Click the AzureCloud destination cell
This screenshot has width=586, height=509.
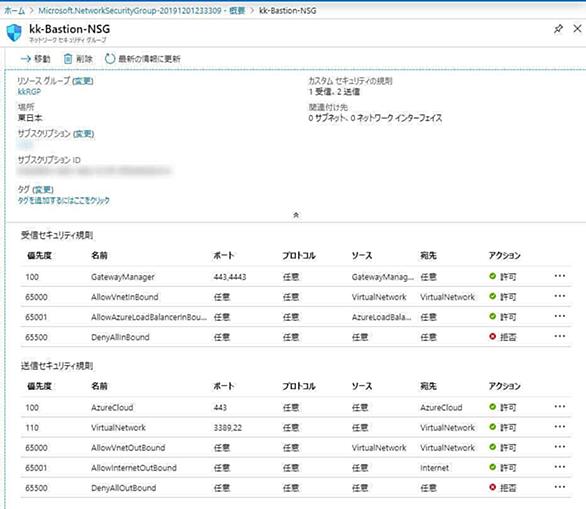(x=441, y=407)
